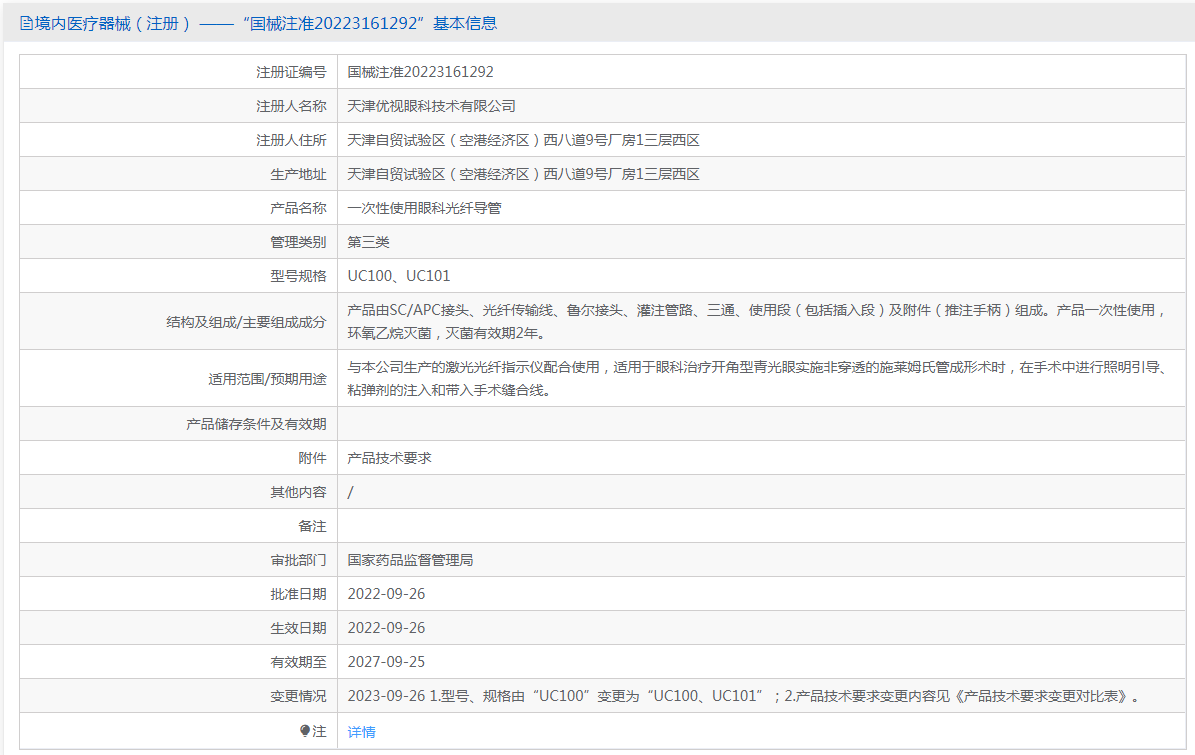Click the 有效期至 label
Viewport: 1195px width, 755px height.
(x=298, y=662)
